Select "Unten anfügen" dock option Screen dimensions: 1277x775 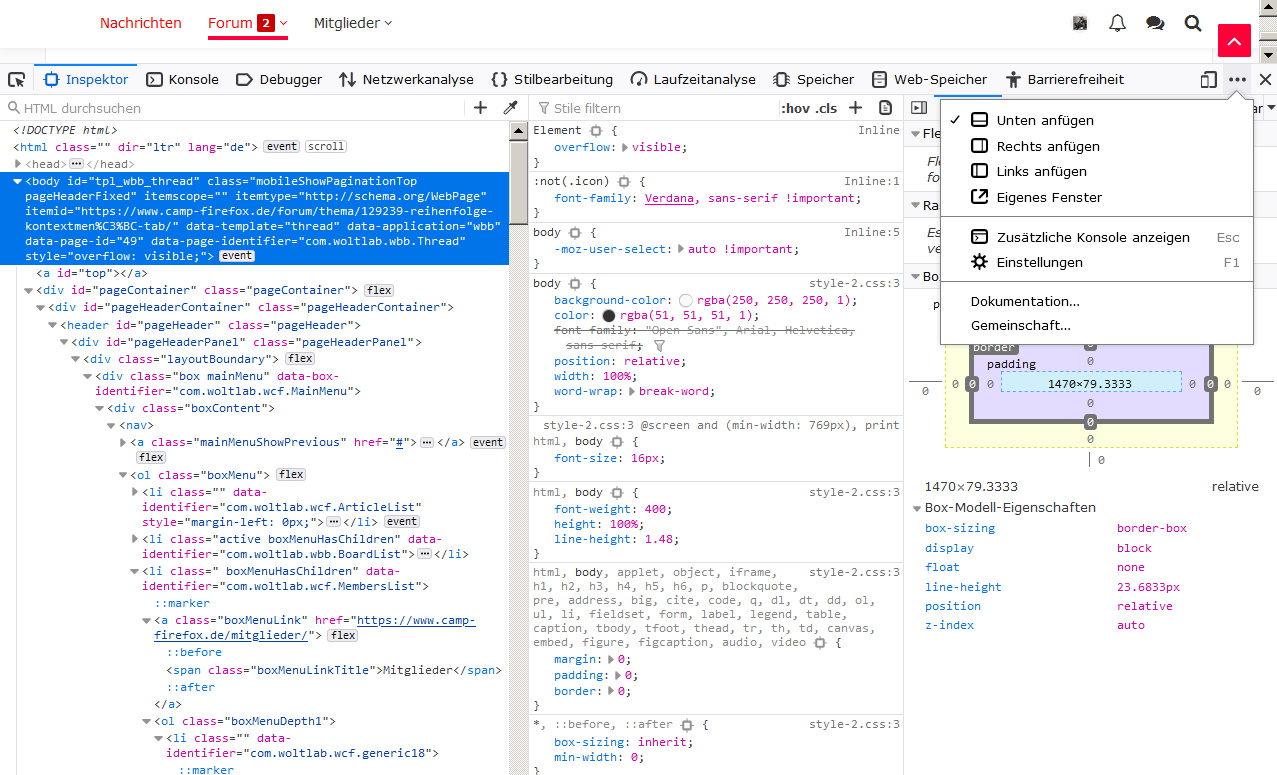(x=1045, y=120)
